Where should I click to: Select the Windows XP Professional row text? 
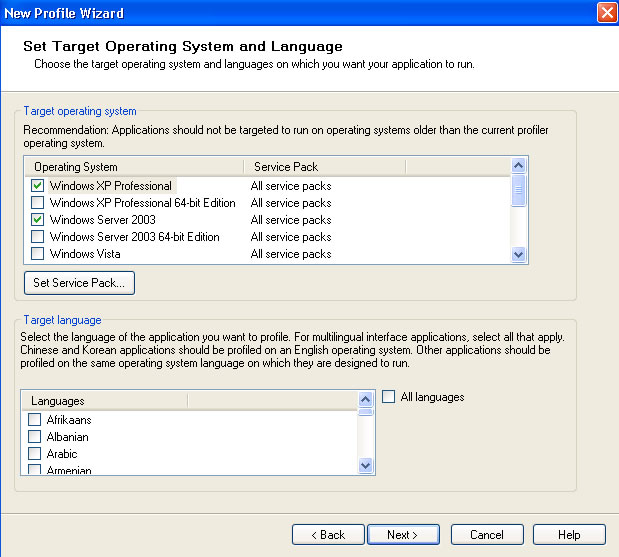(x=111, y=186)
